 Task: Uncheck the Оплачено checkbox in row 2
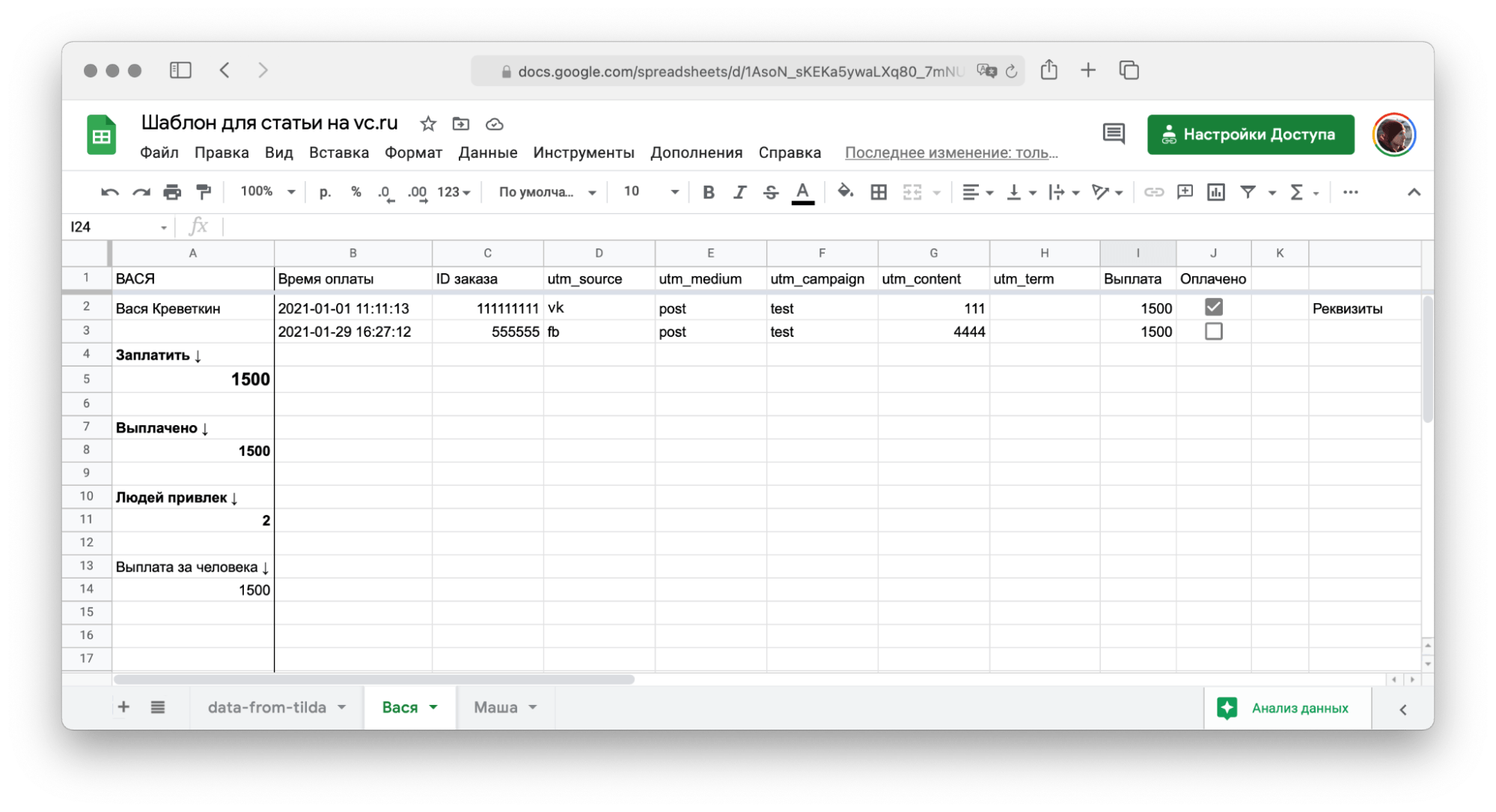pos(1213,308)
